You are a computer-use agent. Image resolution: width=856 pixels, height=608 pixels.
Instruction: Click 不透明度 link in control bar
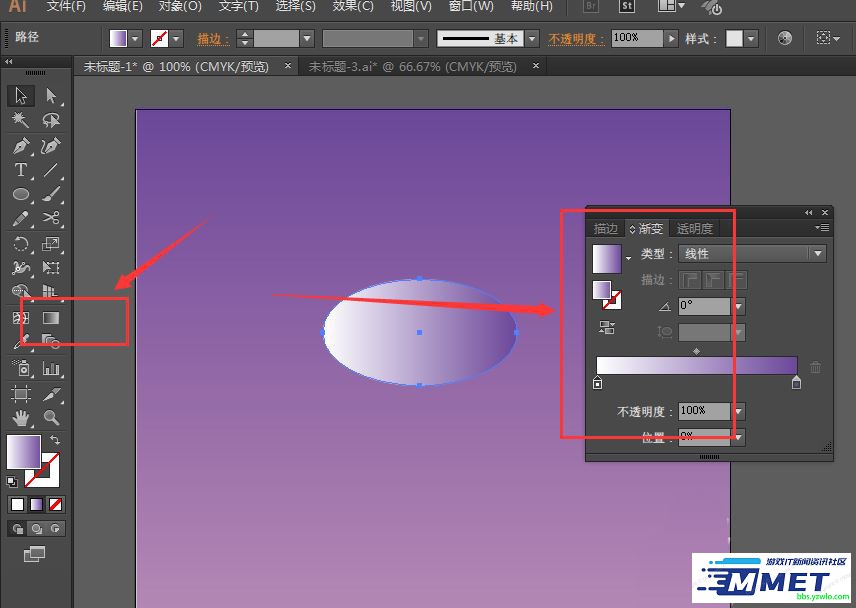click(x=576, y=39)
